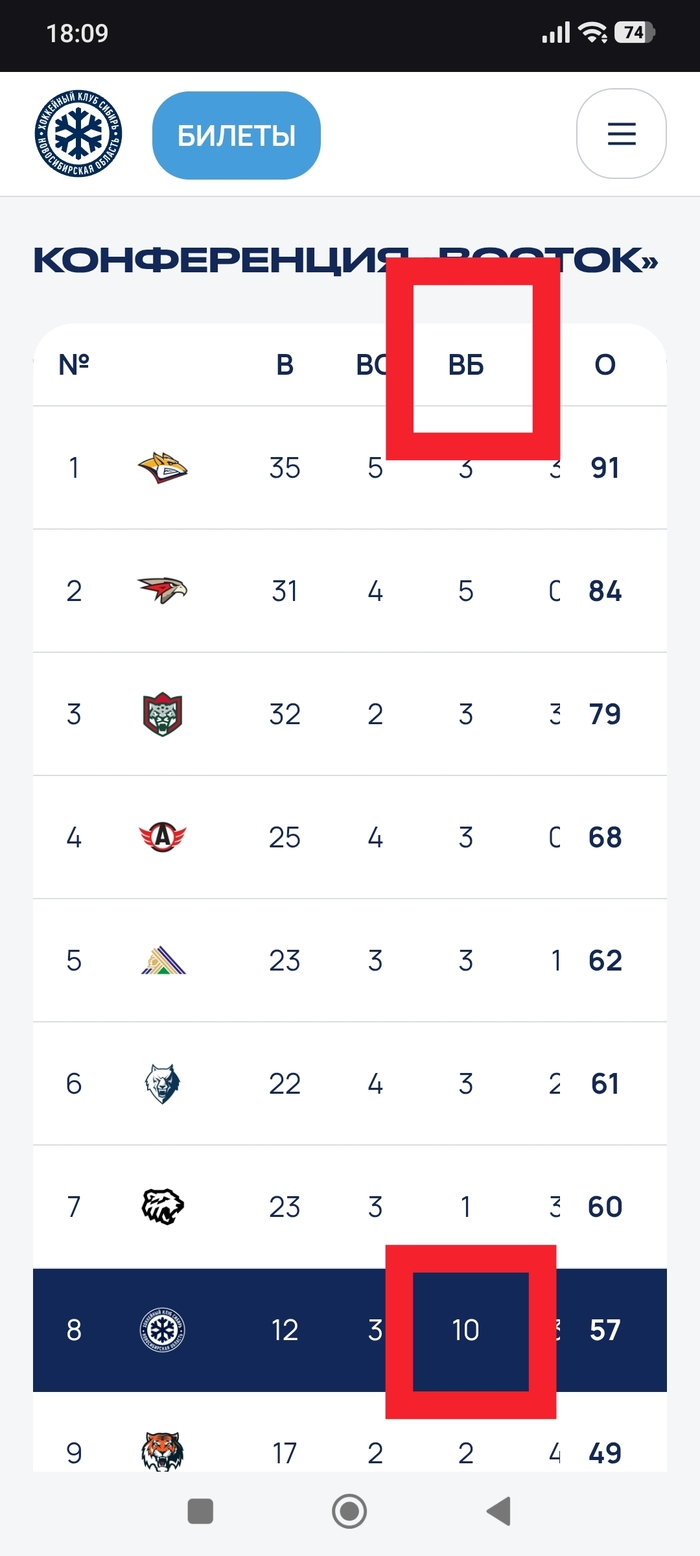
Task: Tap the third-place snow leopard logo
Action: coord(163,714)
